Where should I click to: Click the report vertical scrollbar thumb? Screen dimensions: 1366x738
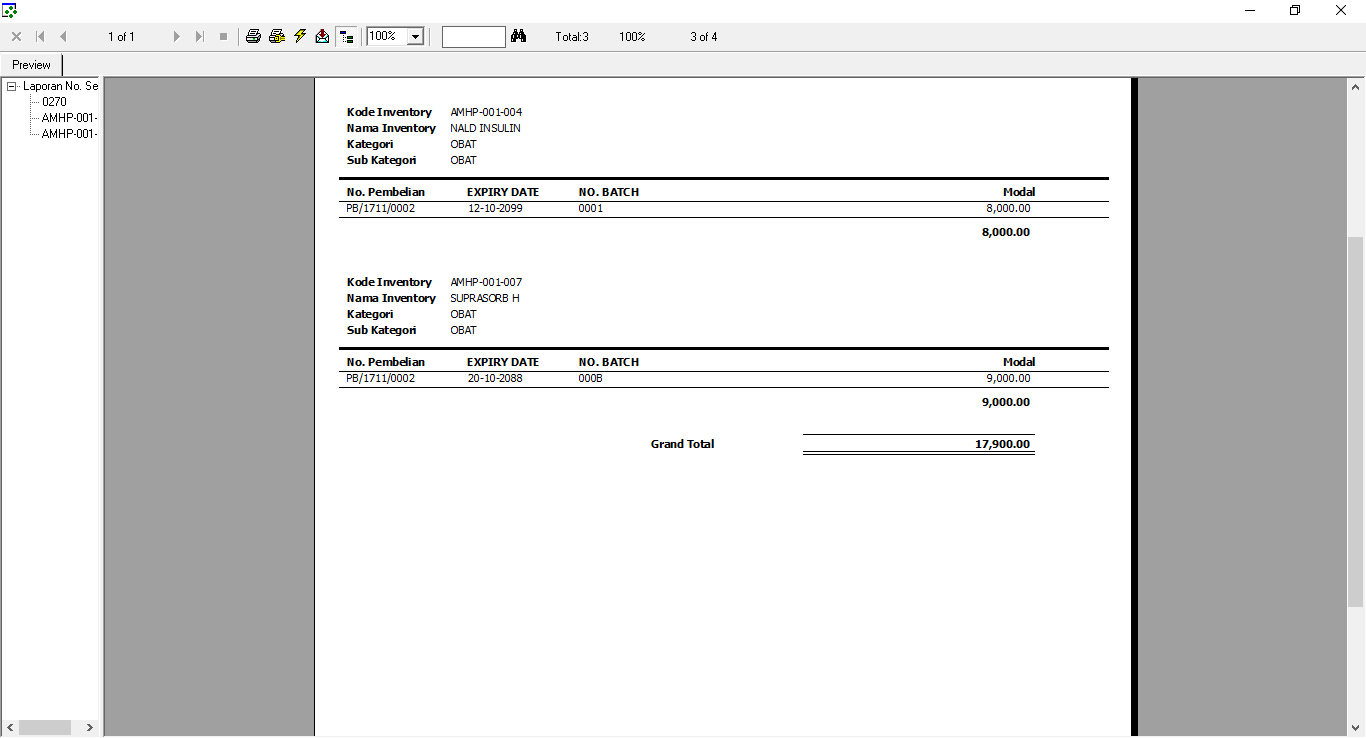[1356, 422]
